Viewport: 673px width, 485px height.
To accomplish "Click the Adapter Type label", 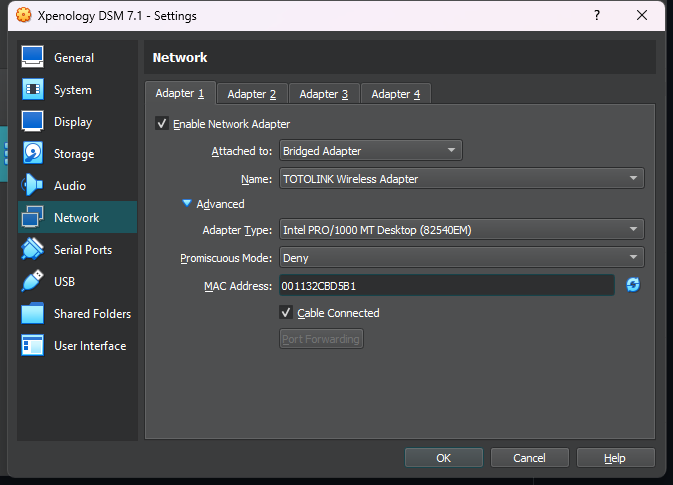I will coord(237,230).
